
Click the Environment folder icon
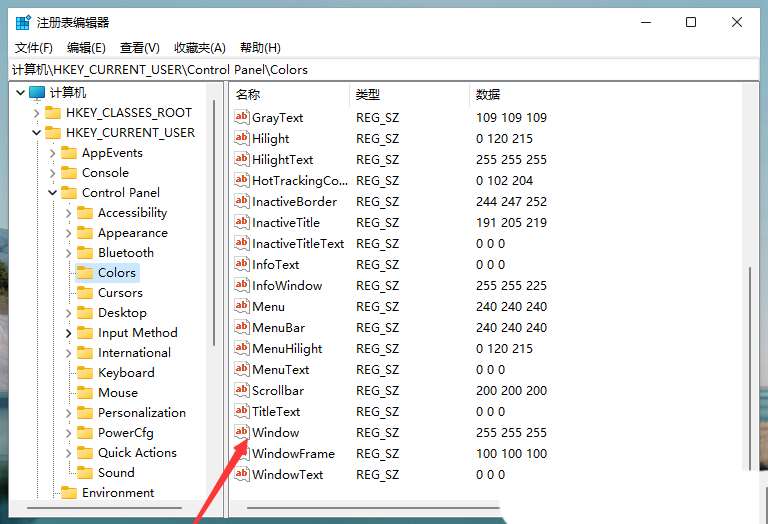(x=69, y=493)
